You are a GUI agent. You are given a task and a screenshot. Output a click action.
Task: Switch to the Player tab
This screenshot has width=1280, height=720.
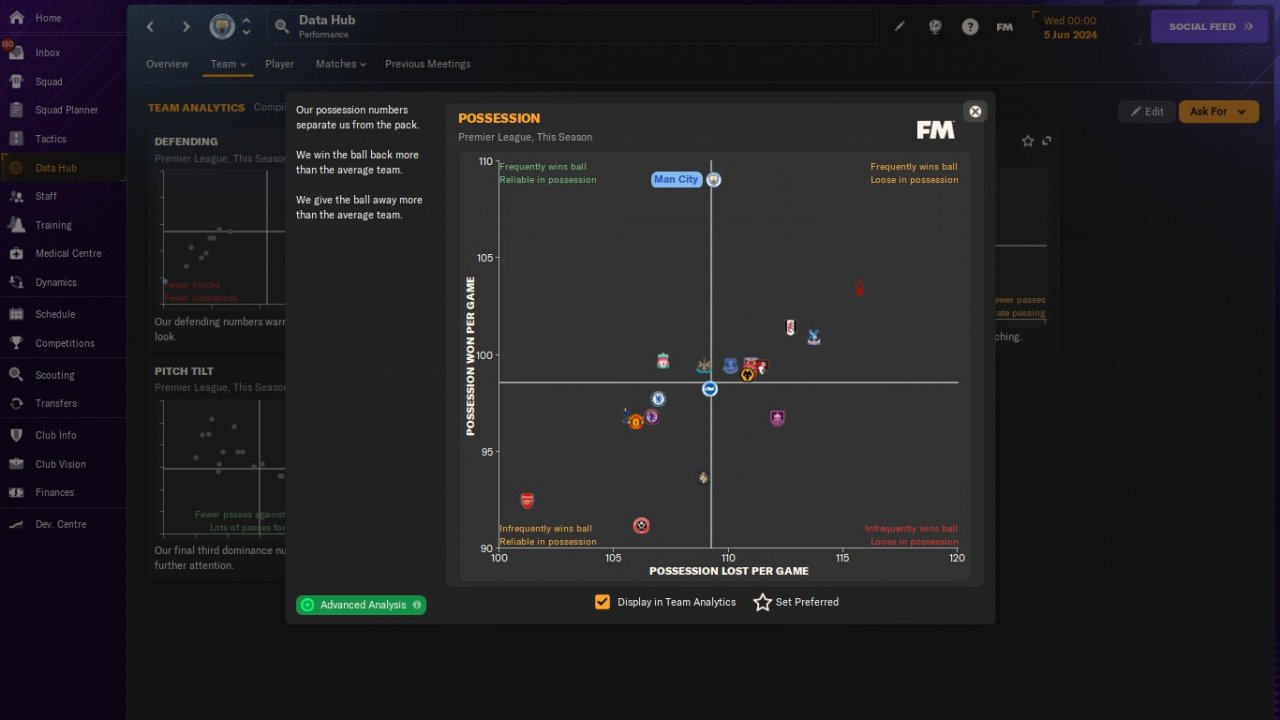tap(280, 64)
